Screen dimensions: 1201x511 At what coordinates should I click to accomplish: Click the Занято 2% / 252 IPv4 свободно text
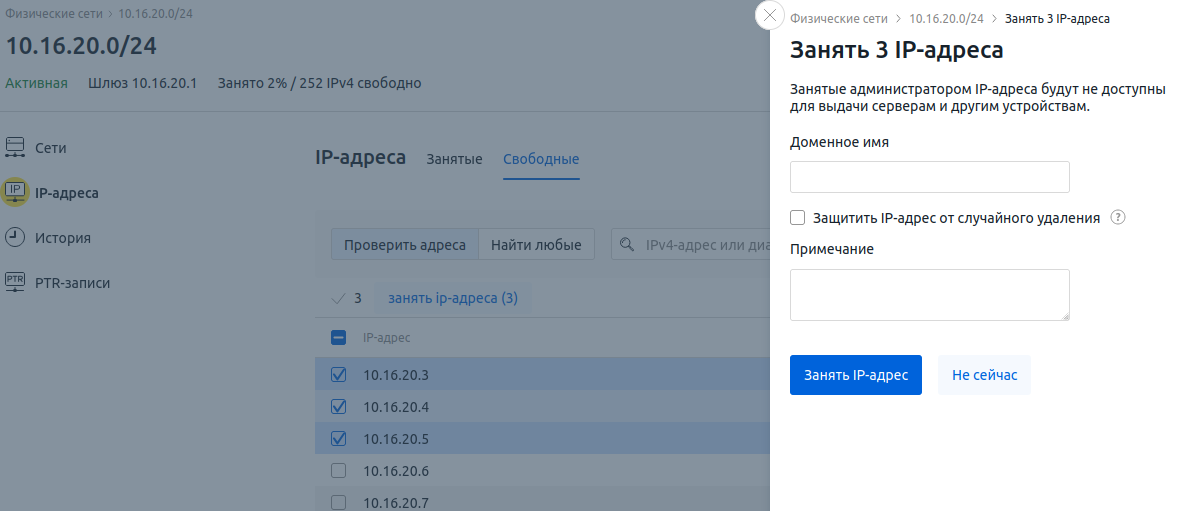pyautogui.click(x=320, y=83)
